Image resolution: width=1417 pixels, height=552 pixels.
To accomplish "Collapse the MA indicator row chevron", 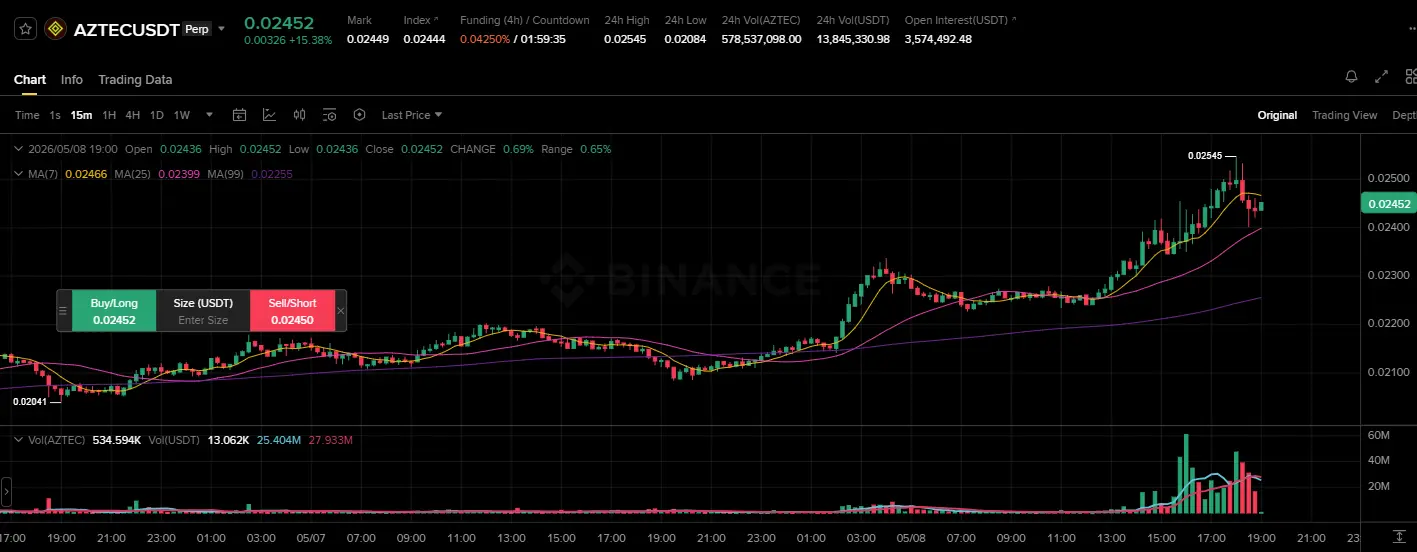I will click(19, 174).
